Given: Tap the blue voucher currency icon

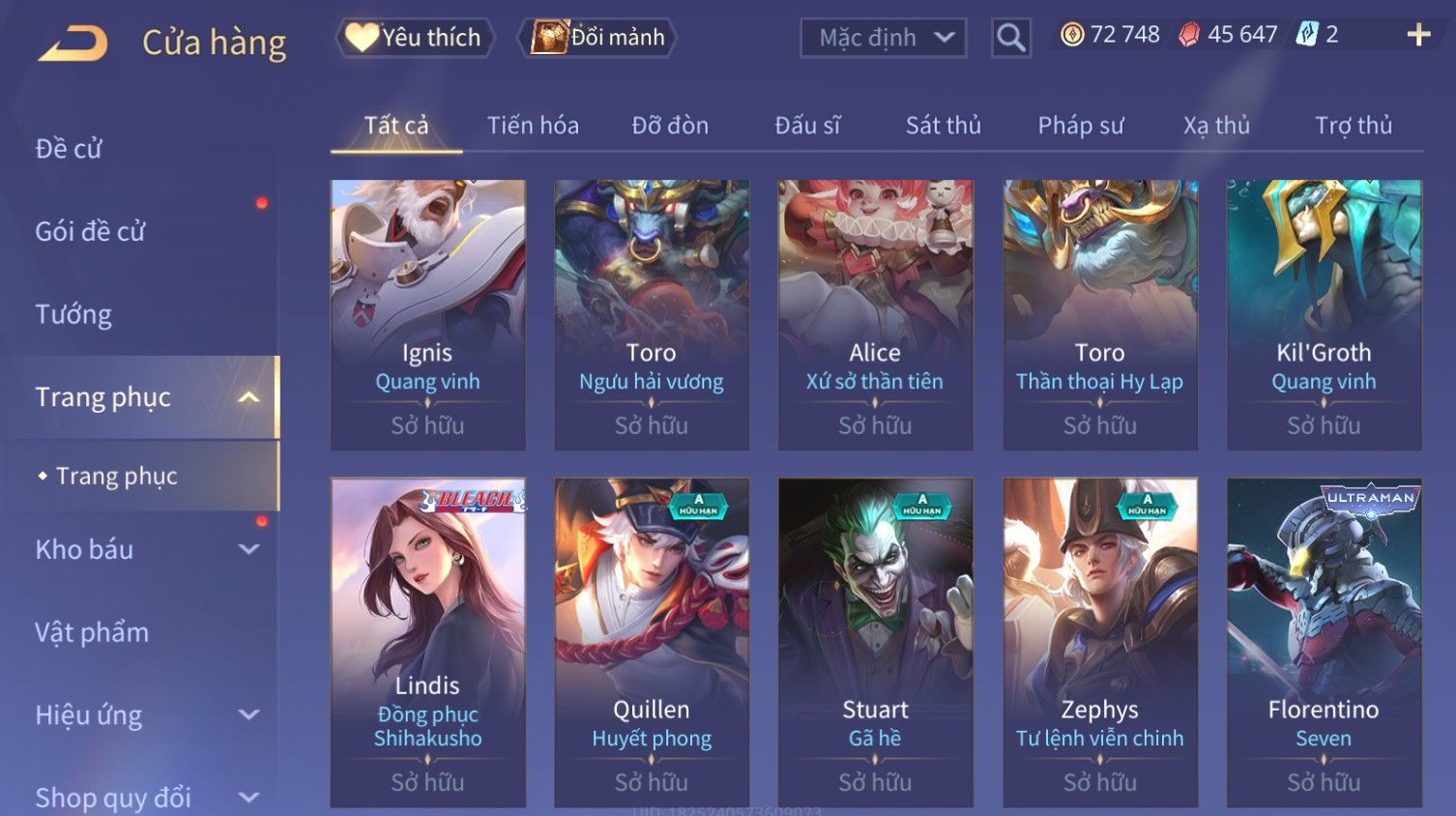Looking at the screenshot, I should (1307, 35).
